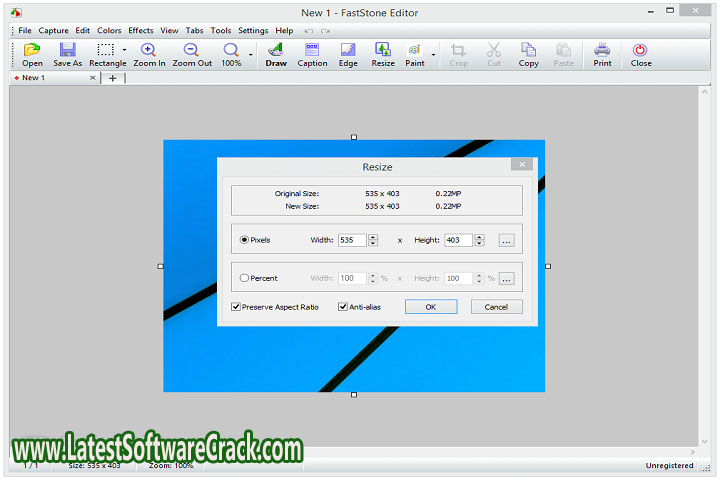Image resolution: width=720 pixels, height=480 pixels.
Task: Click the pixel Height input field
Action: [458, 240]
